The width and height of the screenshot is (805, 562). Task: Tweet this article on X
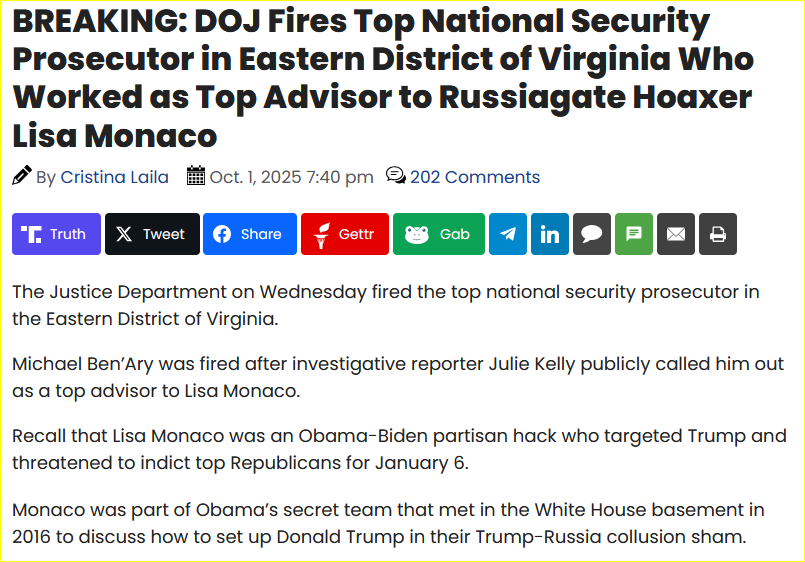point(152,234)
